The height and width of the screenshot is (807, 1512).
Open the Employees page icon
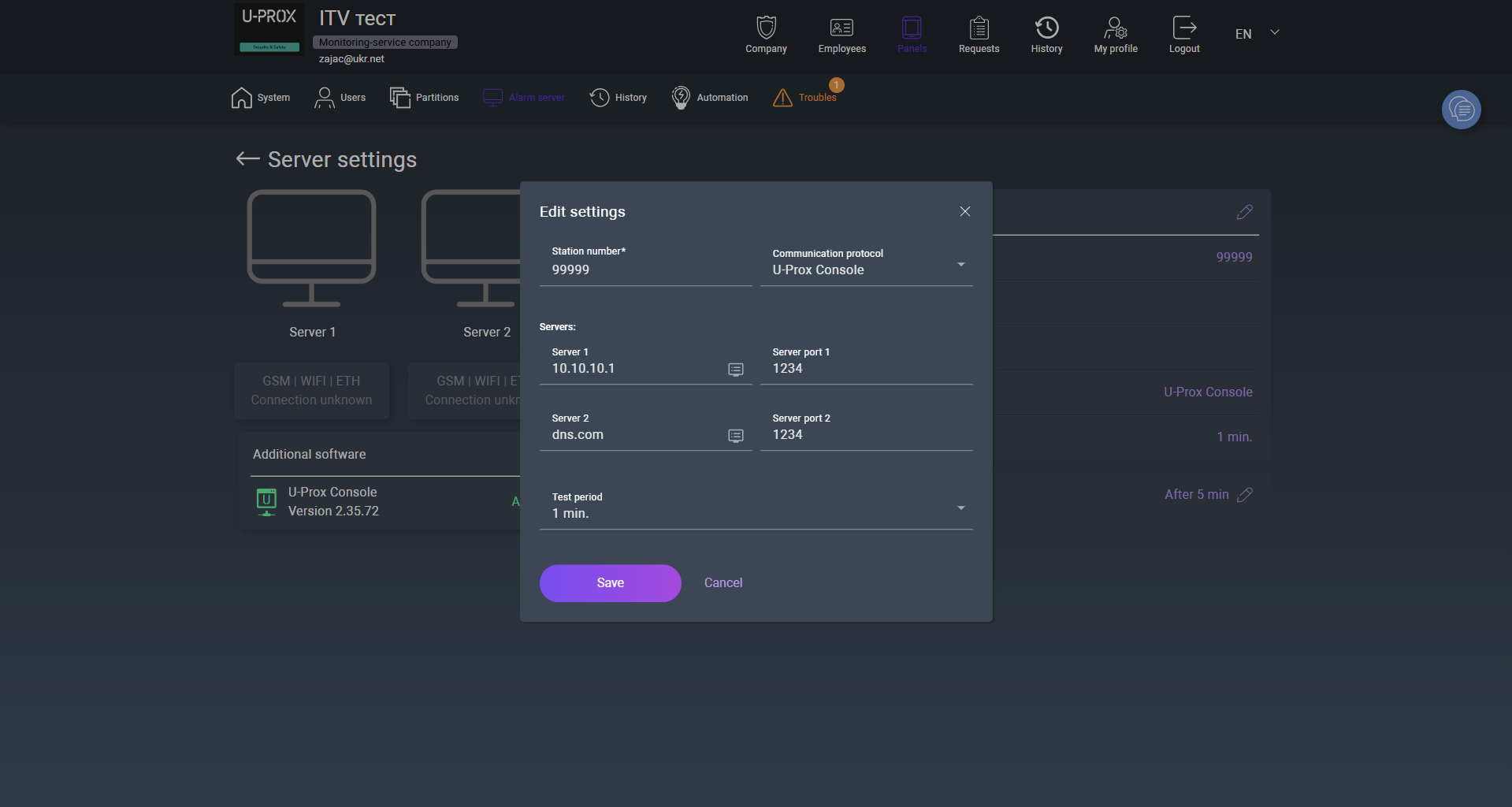[x=841, y=28]
